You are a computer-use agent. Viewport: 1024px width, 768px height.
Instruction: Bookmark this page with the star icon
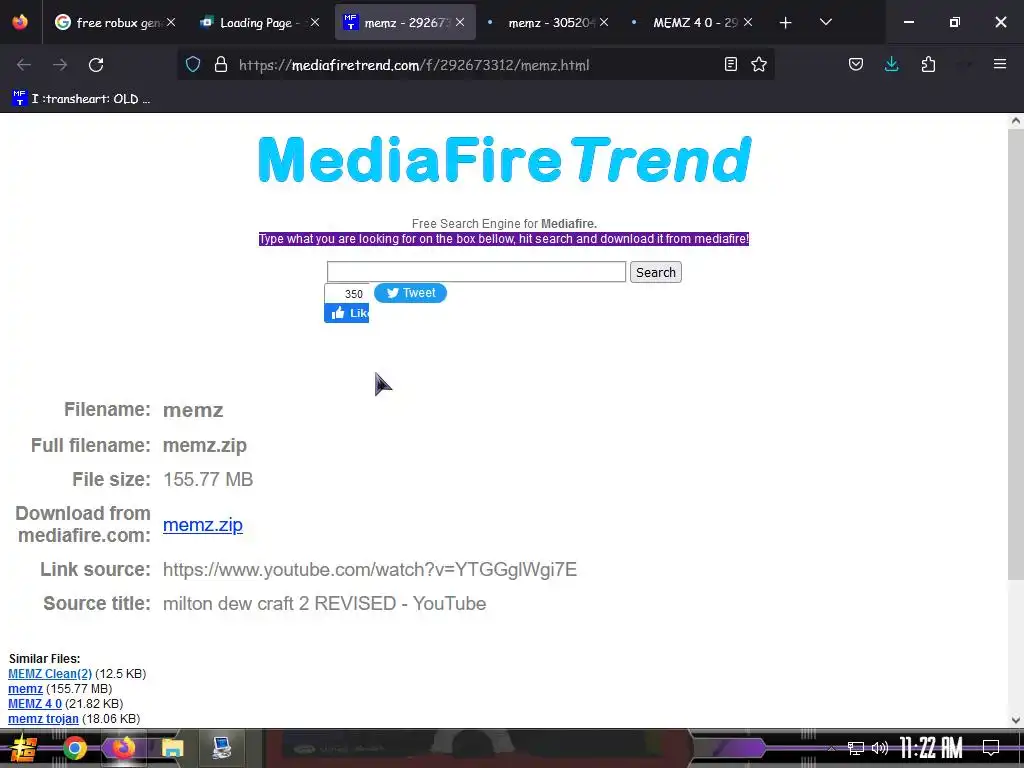pos(759,64)
